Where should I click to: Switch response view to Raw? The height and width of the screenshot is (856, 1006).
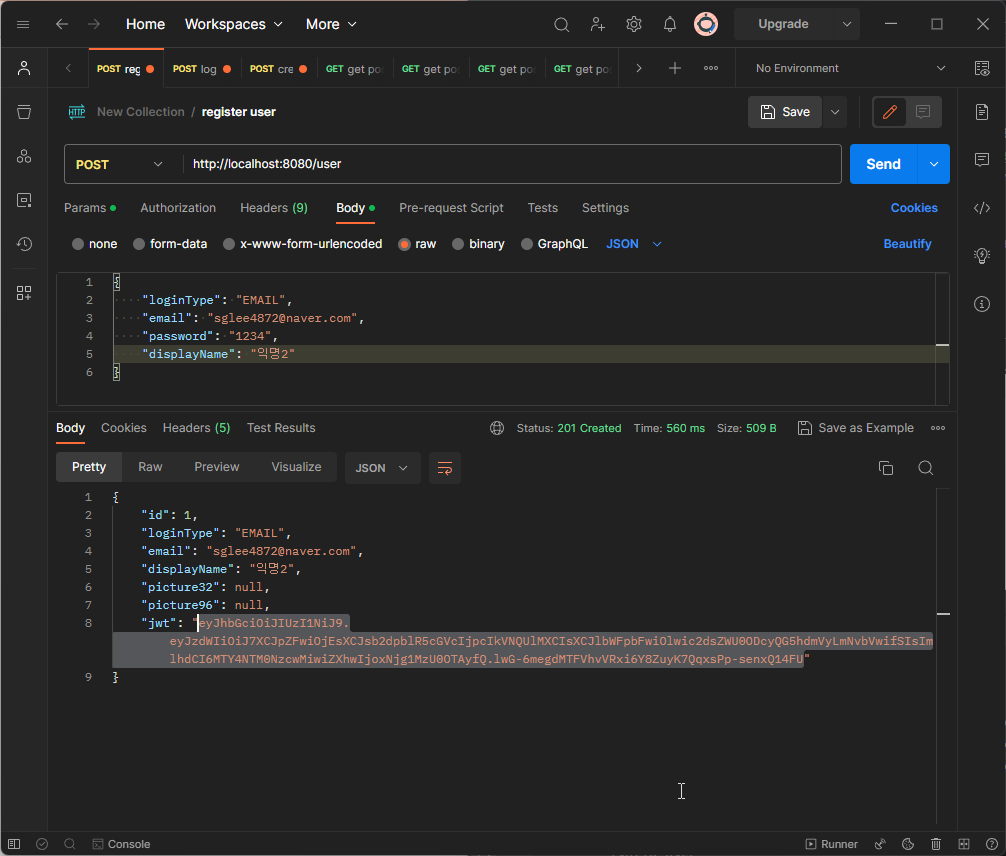tap(150, 467)
